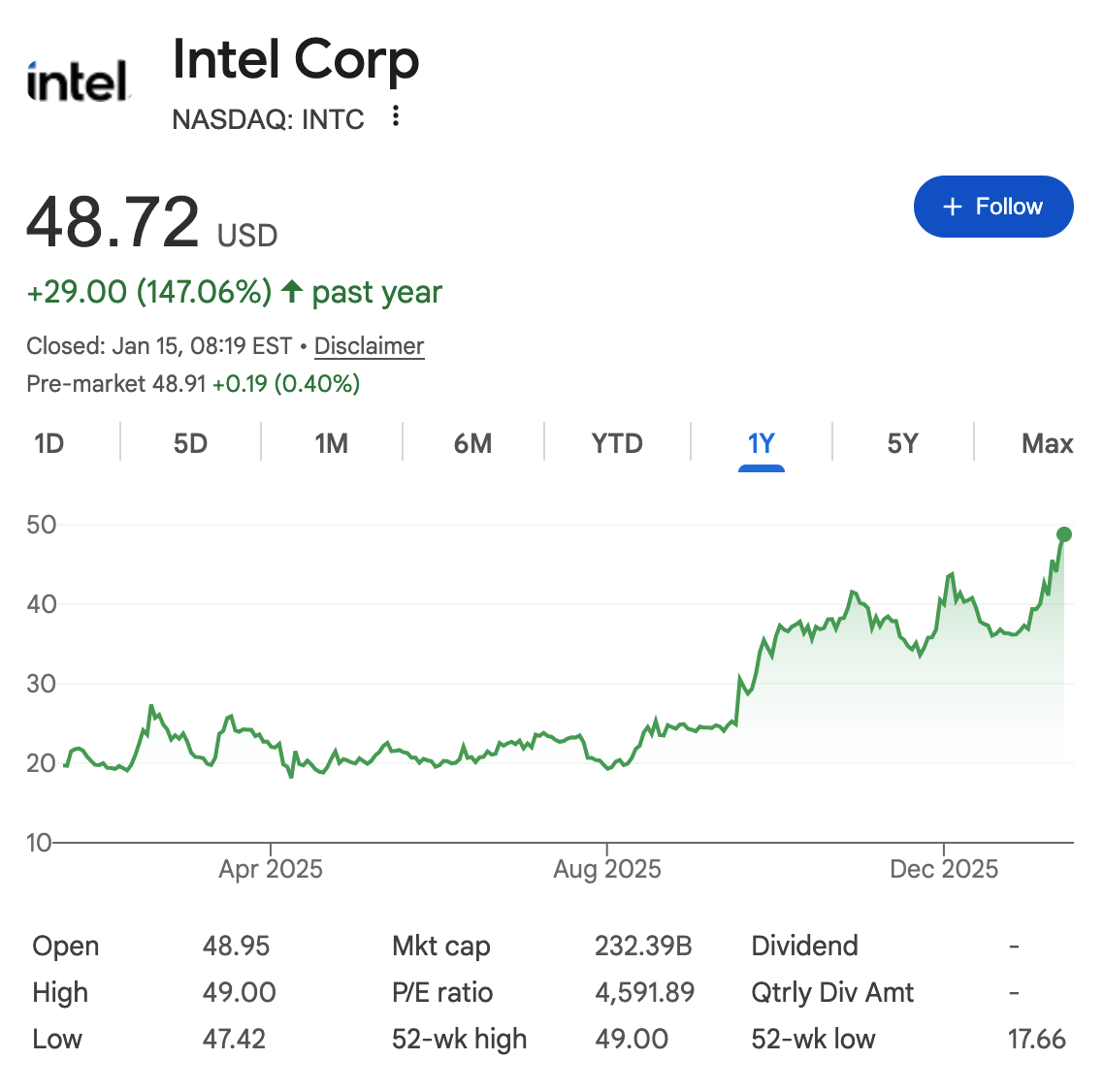This screenshot has width=1104, height=1092.
Task: Click the green endpoint dot on chart
Action: pyautogui.click(x=1063, y=534)
